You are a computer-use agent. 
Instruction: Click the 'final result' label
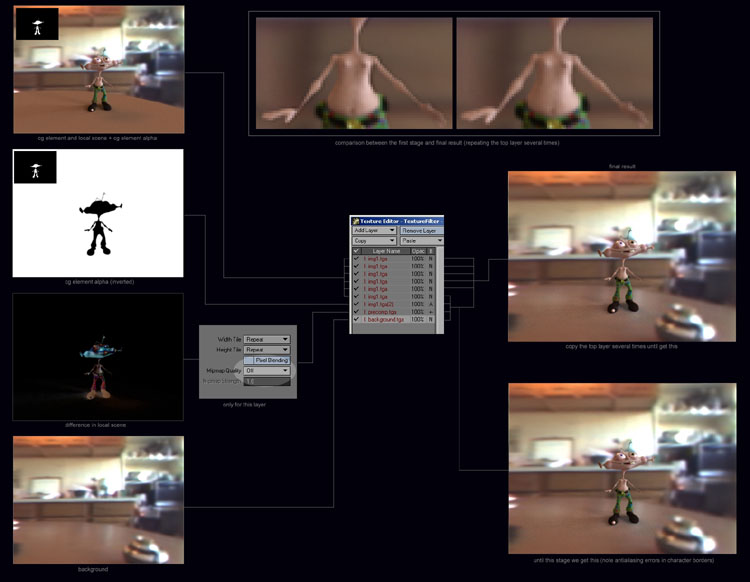point(622,166)
